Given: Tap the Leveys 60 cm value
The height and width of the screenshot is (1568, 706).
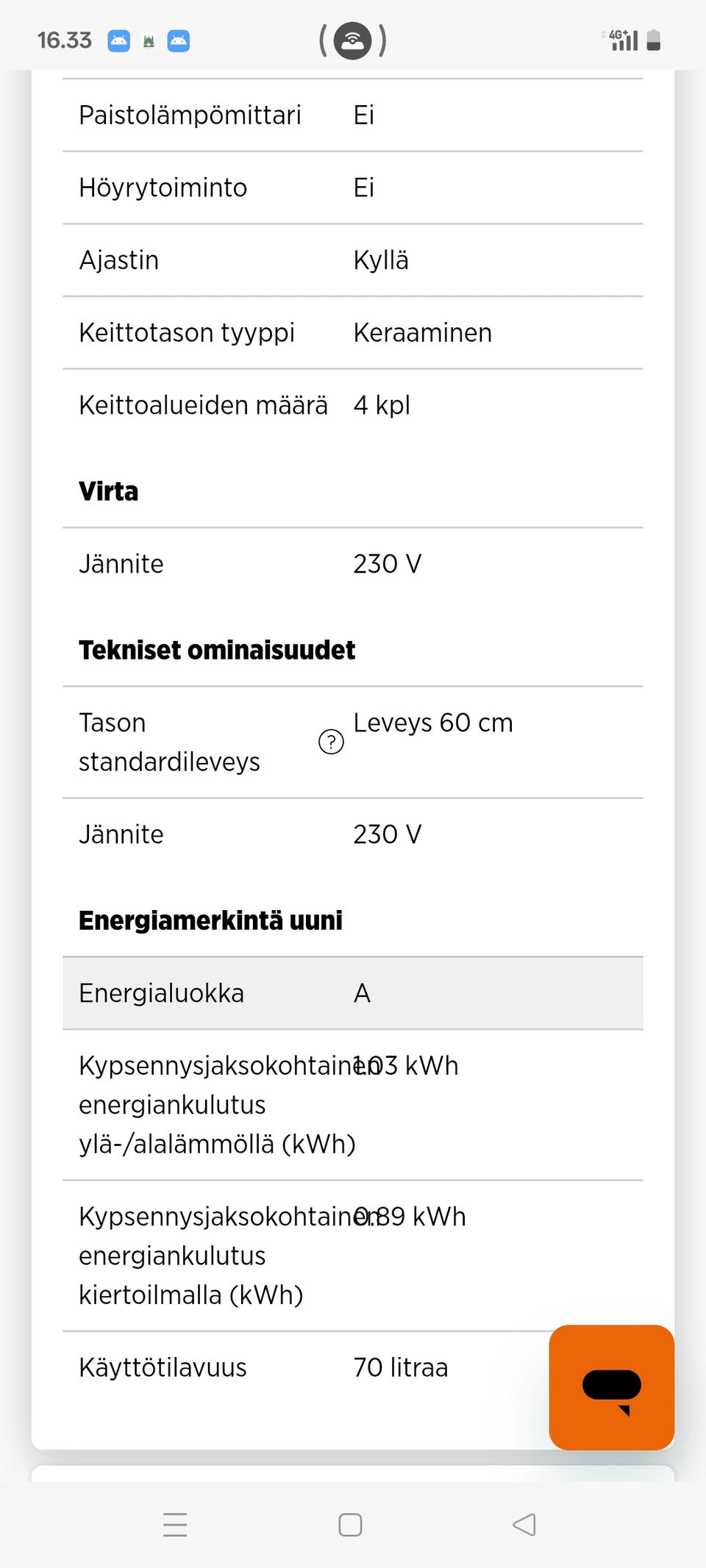Looking at the screenshot, I should pyautogui.click(x=433, y=723).
